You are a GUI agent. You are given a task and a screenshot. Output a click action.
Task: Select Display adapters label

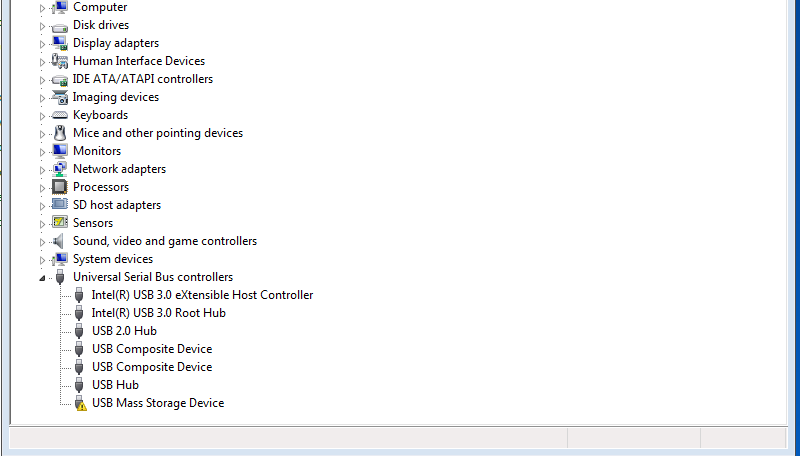[x=116, y=43]
